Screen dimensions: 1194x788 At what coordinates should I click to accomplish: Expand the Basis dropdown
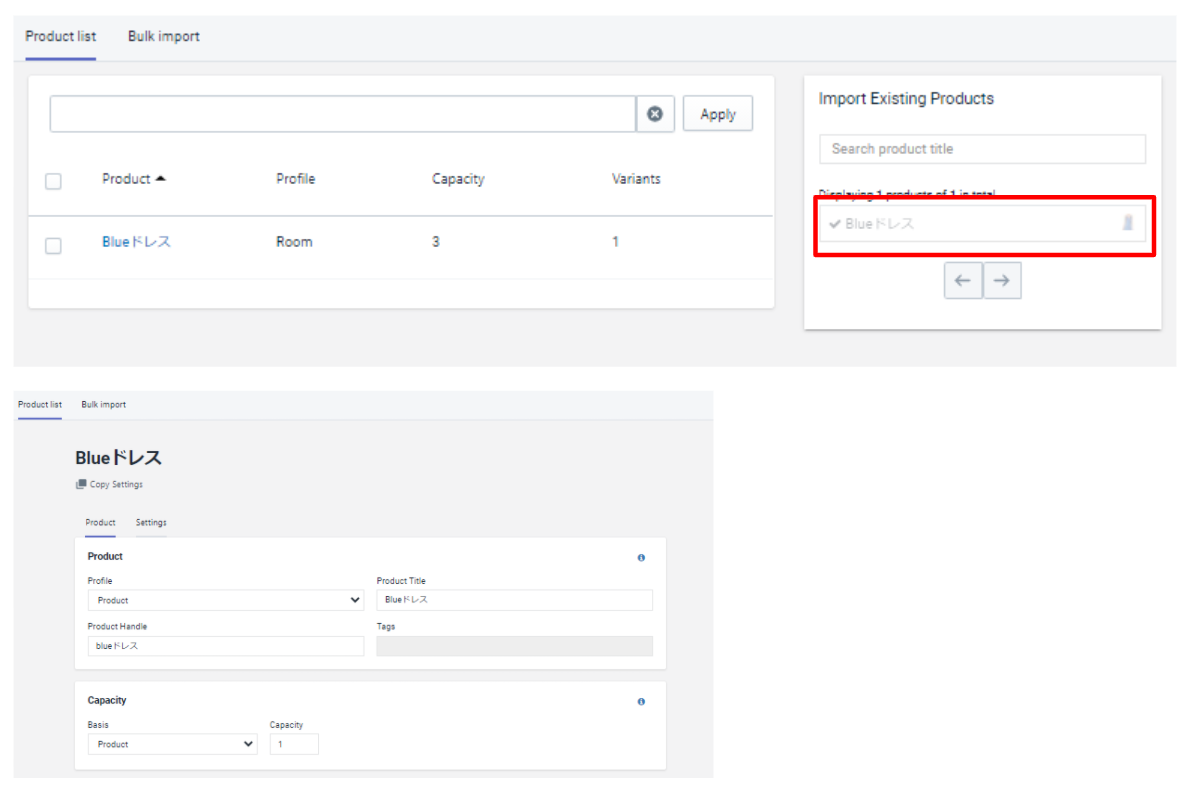pos(172,744)
